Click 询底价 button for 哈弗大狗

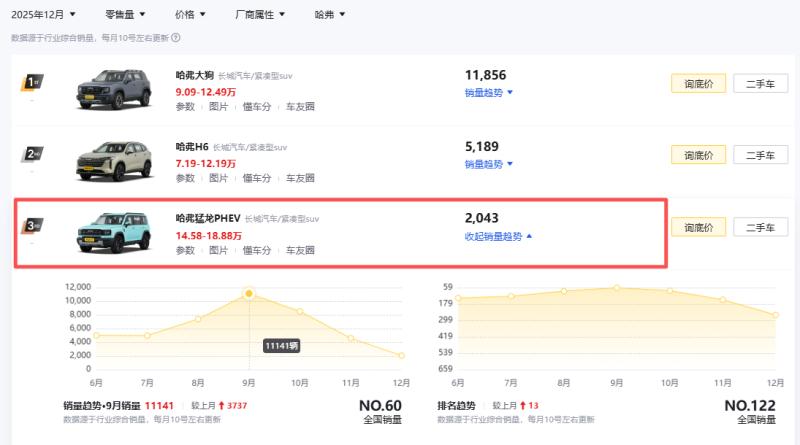[x=698, y=84]
